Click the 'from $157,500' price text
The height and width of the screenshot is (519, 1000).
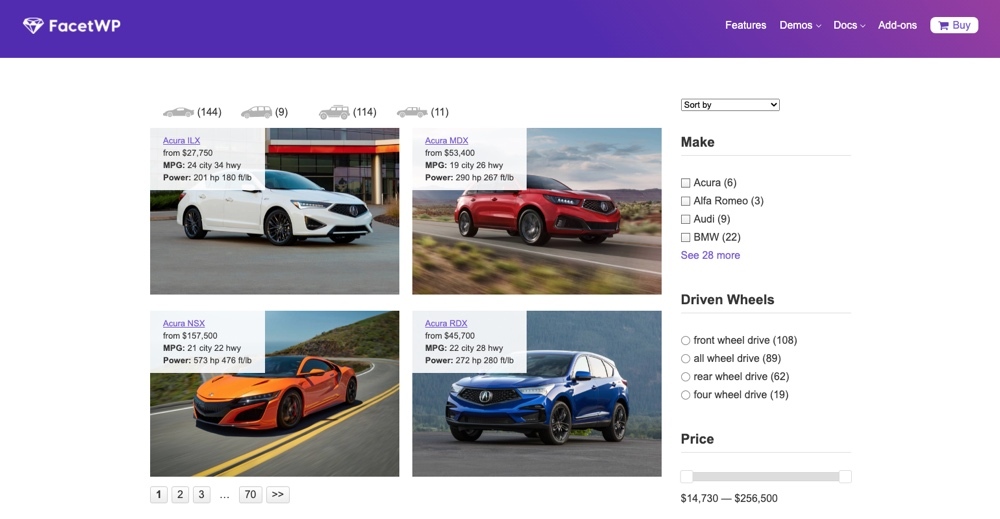coord(190,335)
